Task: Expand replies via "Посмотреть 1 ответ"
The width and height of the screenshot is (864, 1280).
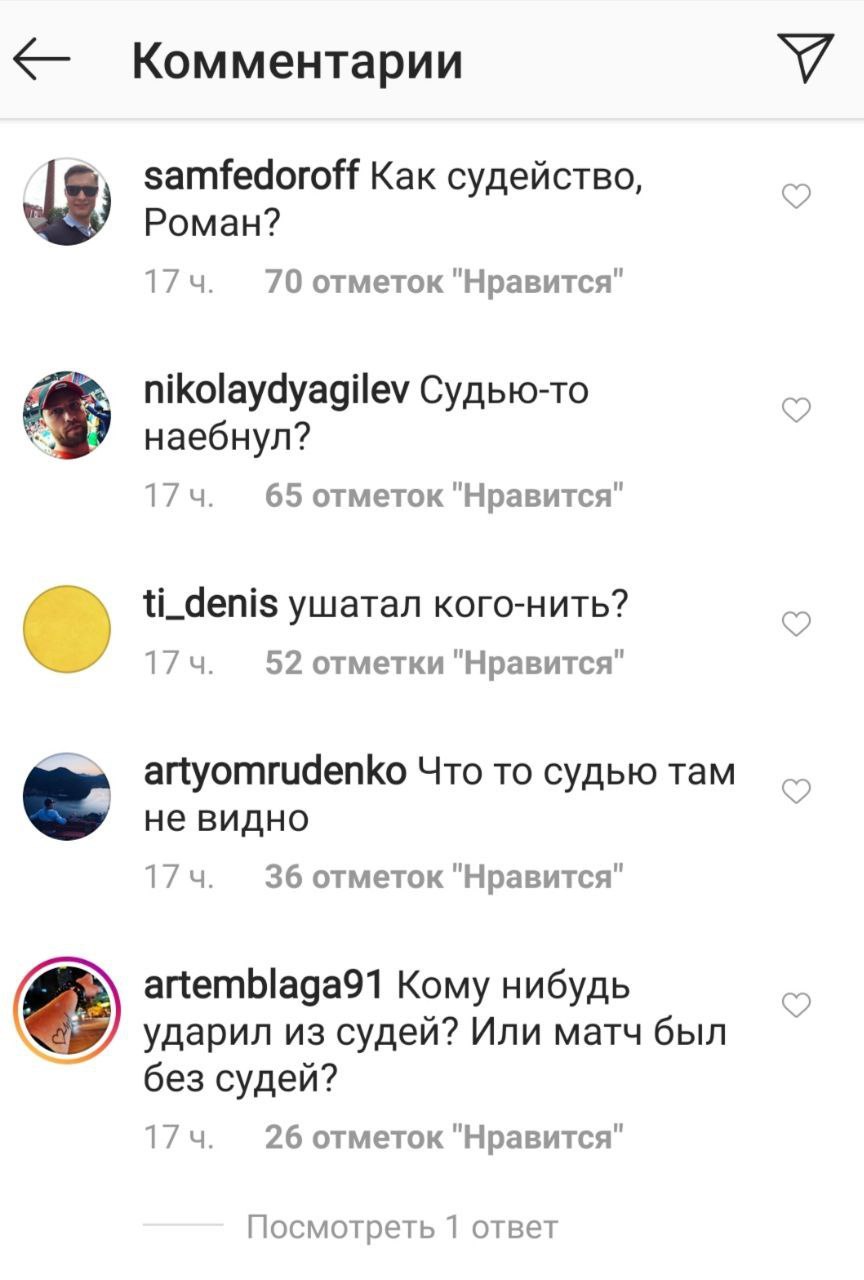Action: tap(402, 1226)
